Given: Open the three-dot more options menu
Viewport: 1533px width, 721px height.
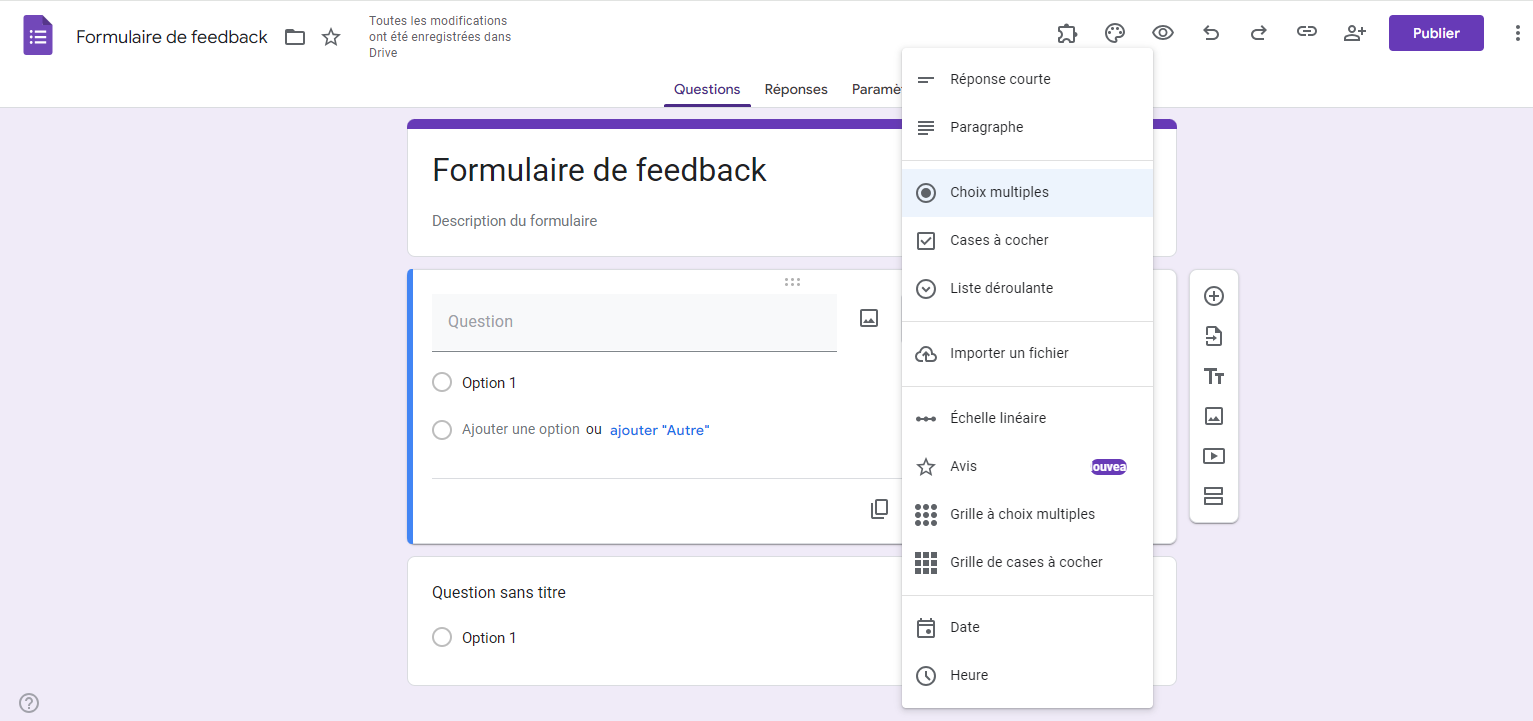Looking at the screenshot, I should [x=1518, y=33].
